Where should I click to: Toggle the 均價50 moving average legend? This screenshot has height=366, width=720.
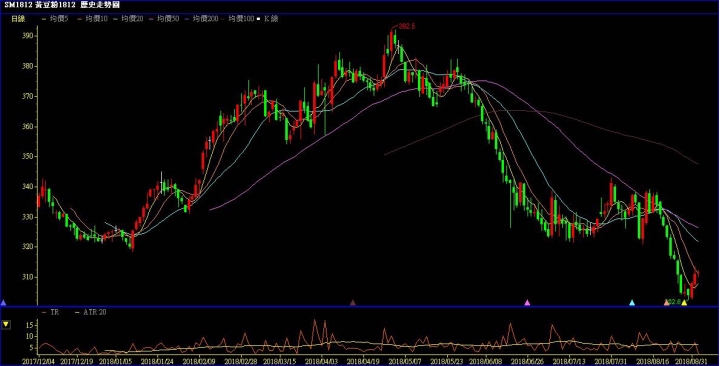(163, 19)
